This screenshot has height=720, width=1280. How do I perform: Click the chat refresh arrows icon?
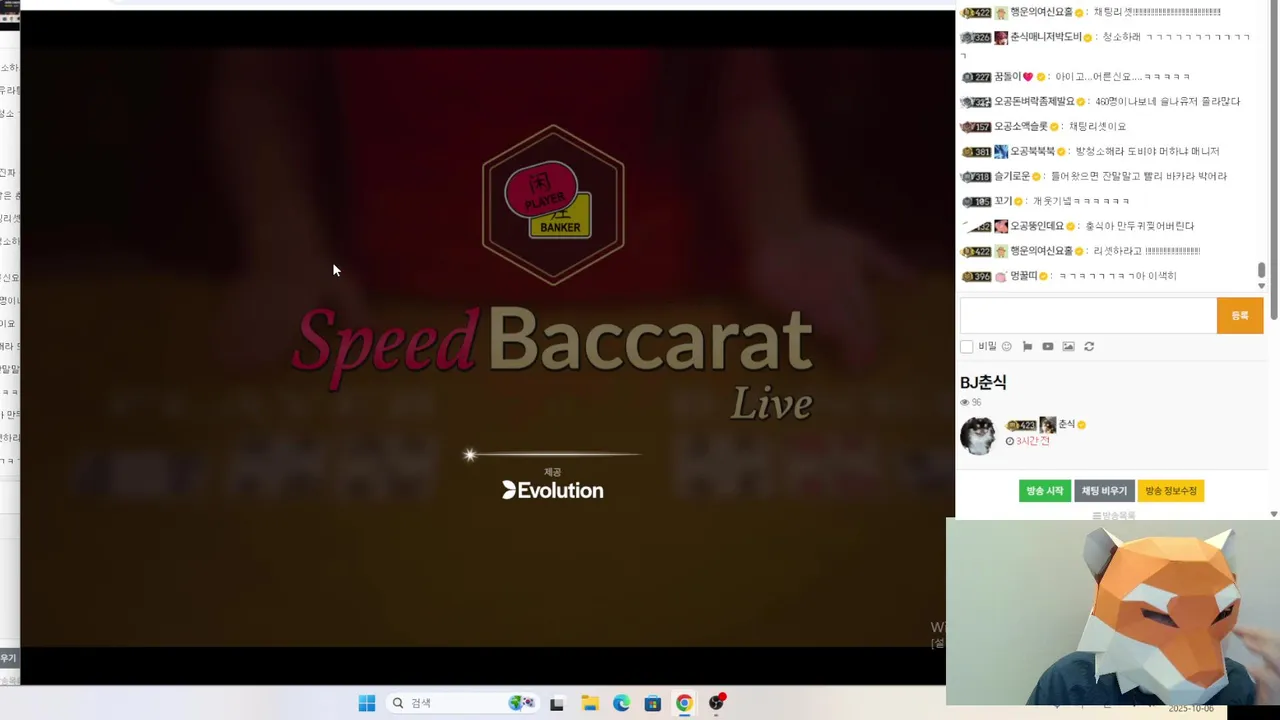click(x=1089, y=346)
